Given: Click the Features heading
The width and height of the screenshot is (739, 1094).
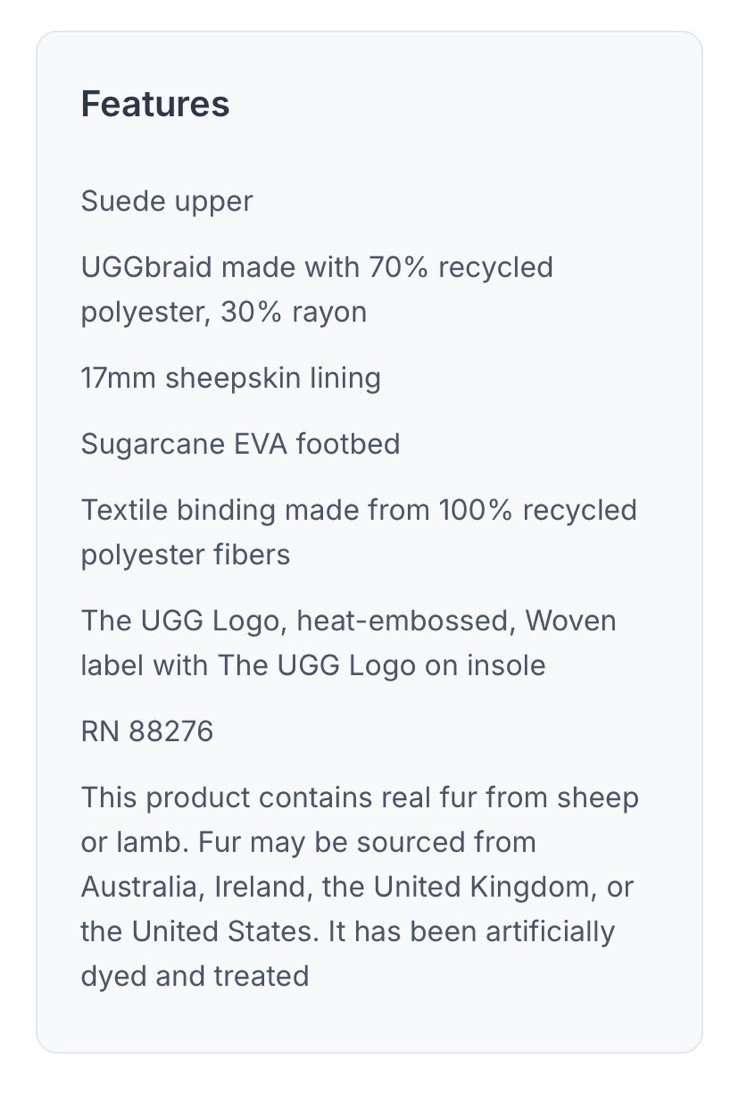Looking at the screenshot, I should 155,104.
